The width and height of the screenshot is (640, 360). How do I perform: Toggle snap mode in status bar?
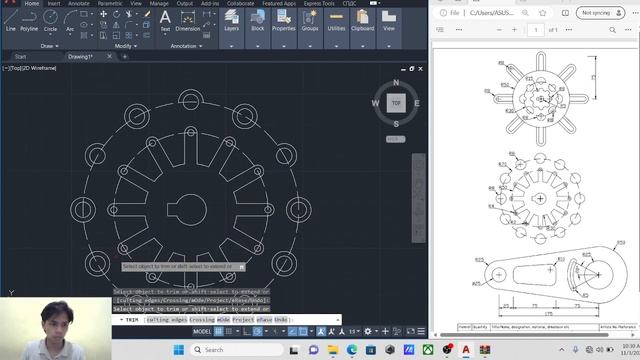229,331
